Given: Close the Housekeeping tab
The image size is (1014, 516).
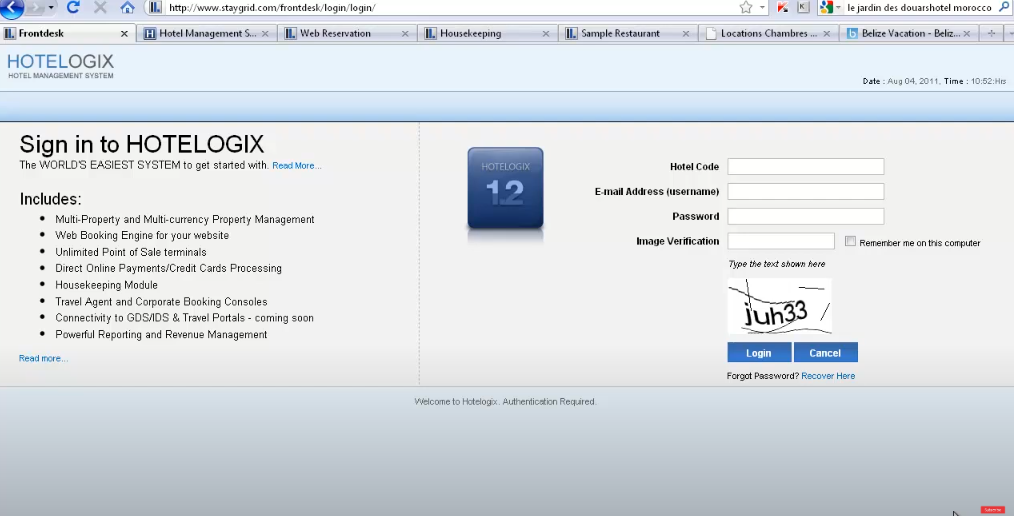Looking at the screenshot, I should coord(546,34).
